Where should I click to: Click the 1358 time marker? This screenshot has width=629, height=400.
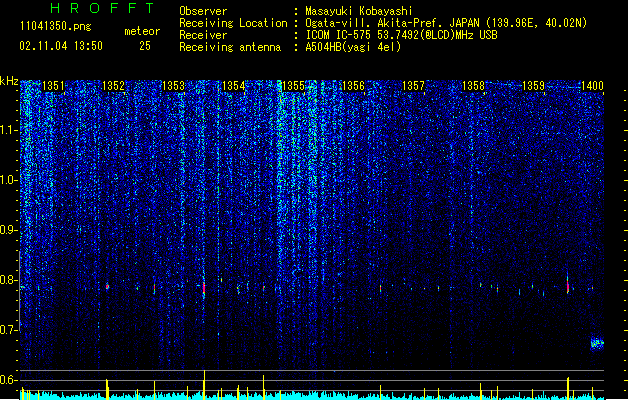pyautogui.click(x=473, y=86)
